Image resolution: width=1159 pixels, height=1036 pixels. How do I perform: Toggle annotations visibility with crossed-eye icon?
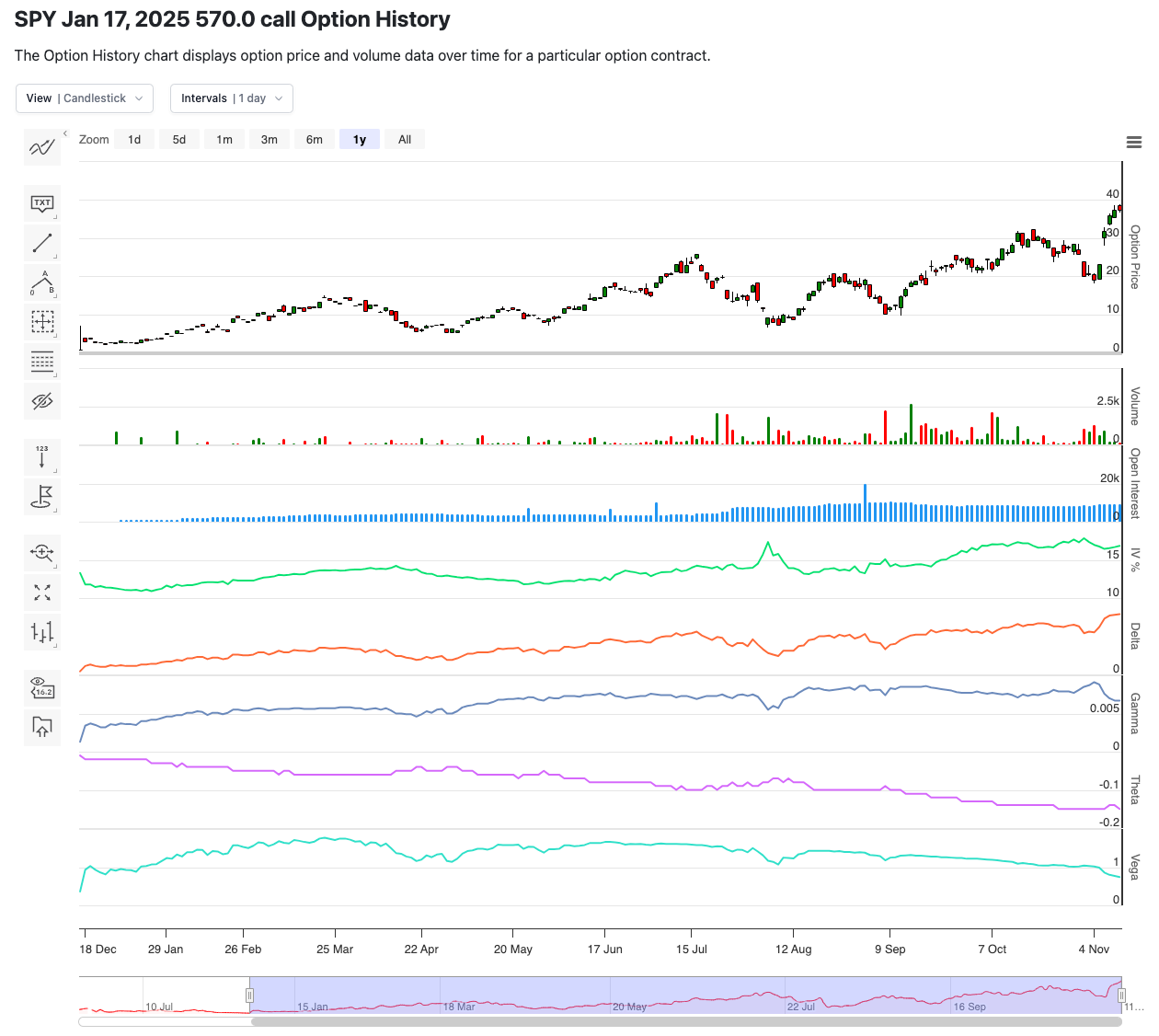click(42, 401)
